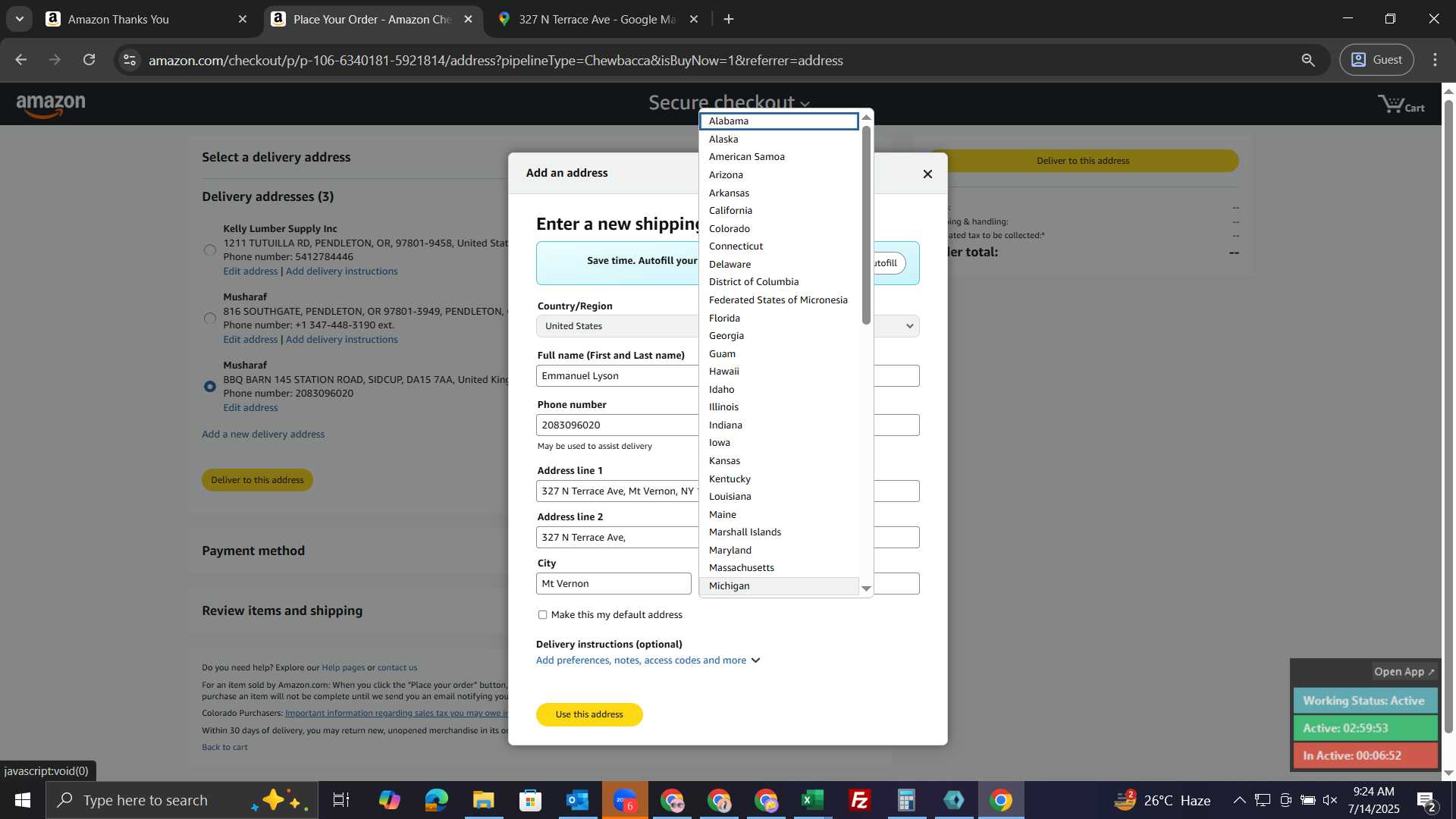The width and height of the screenshot is (1456, 819).
Task: Expand Add preferences, notes, access codes
Action: 648,660
